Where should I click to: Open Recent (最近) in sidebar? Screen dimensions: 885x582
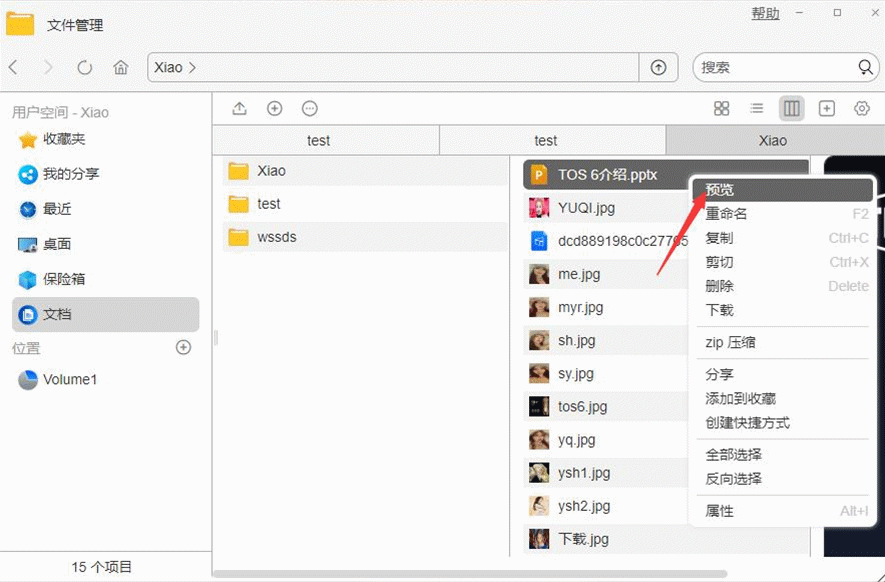point(105,209)
